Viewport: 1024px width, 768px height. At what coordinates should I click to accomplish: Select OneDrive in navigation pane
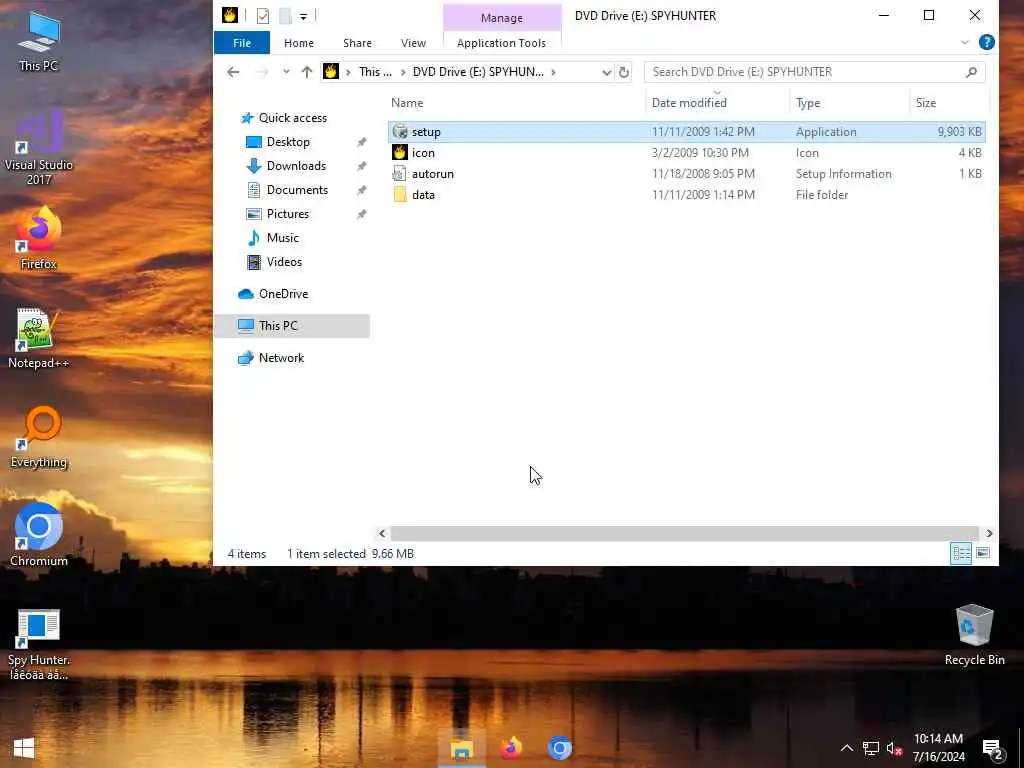click(283, 294)
